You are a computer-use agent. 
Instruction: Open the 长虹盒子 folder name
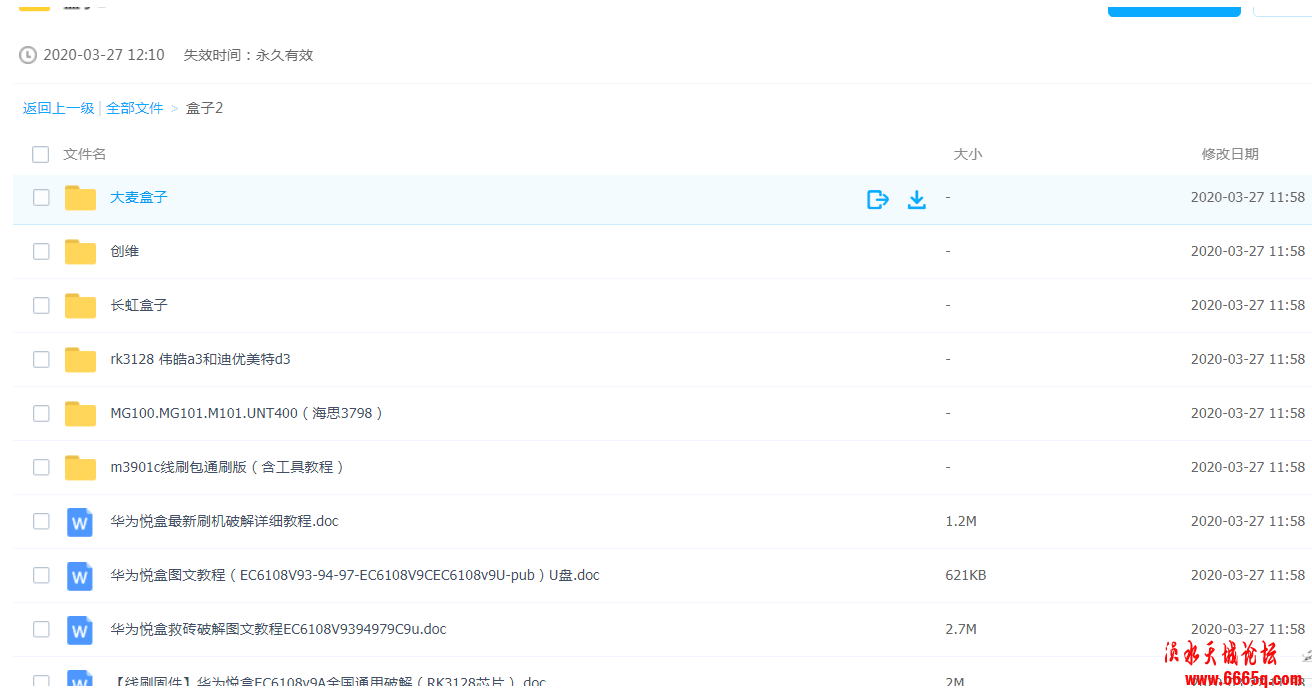tap(139, 305)
